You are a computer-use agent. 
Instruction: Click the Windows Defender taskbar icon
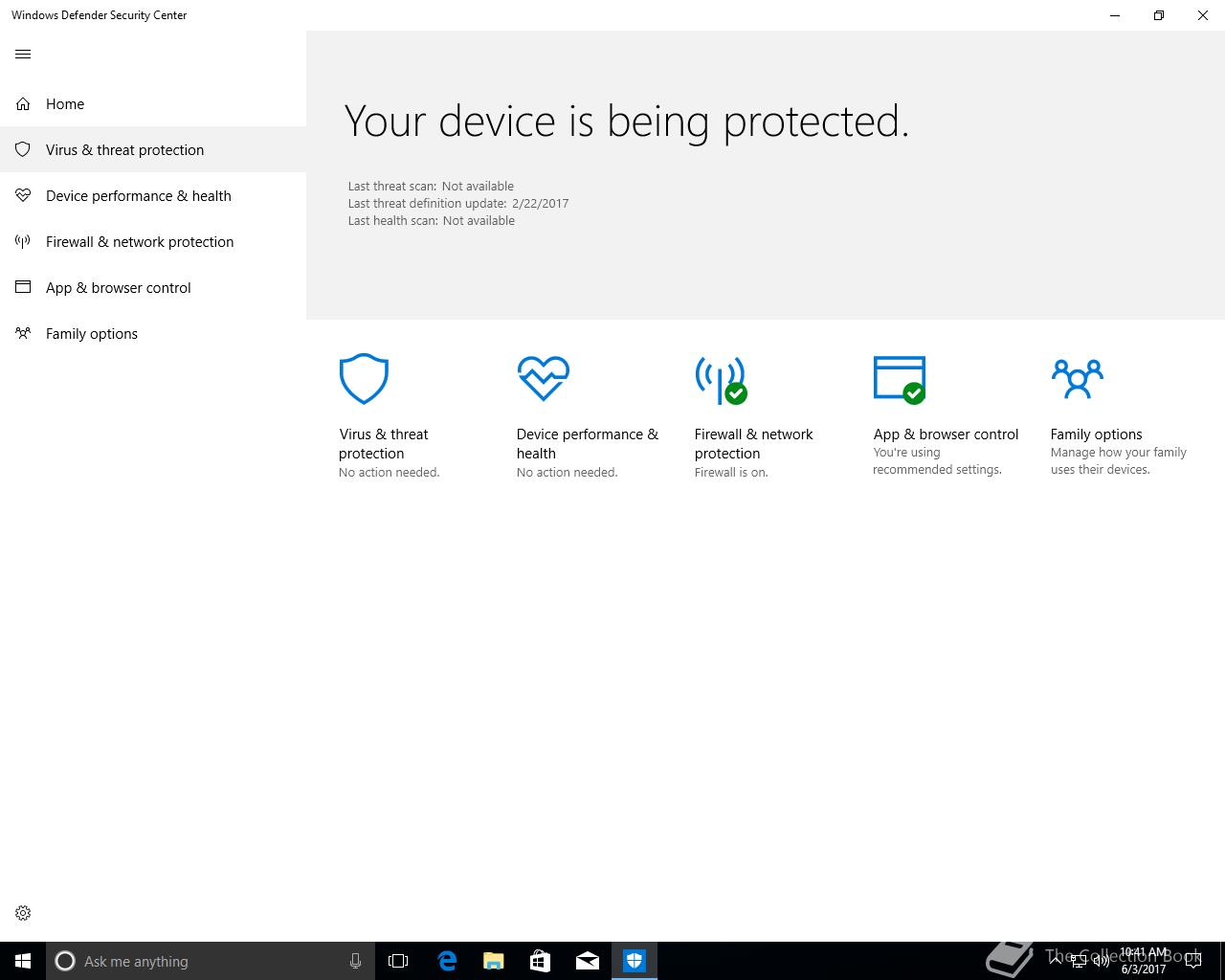[635, 961]
